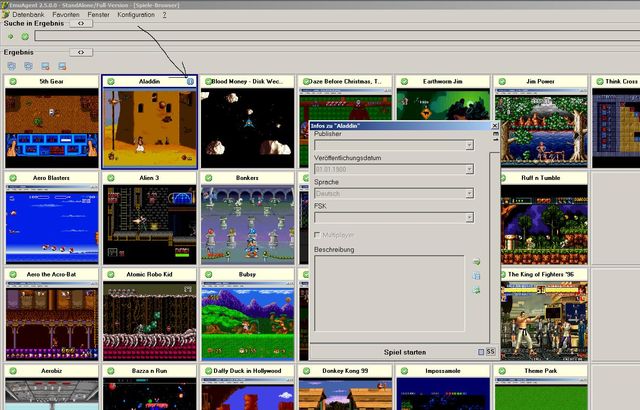Click the green check icon on Daffy Duck in Hollywood
The image size is (640, 410).
[x=209, y=371]
